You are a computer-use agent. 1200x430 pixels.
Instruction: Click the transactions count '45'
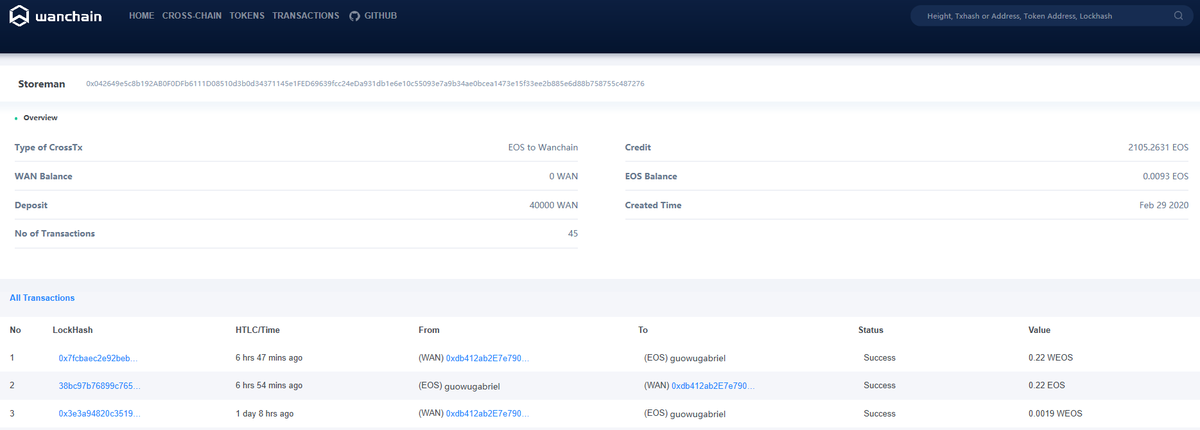[x=573, y=234]
